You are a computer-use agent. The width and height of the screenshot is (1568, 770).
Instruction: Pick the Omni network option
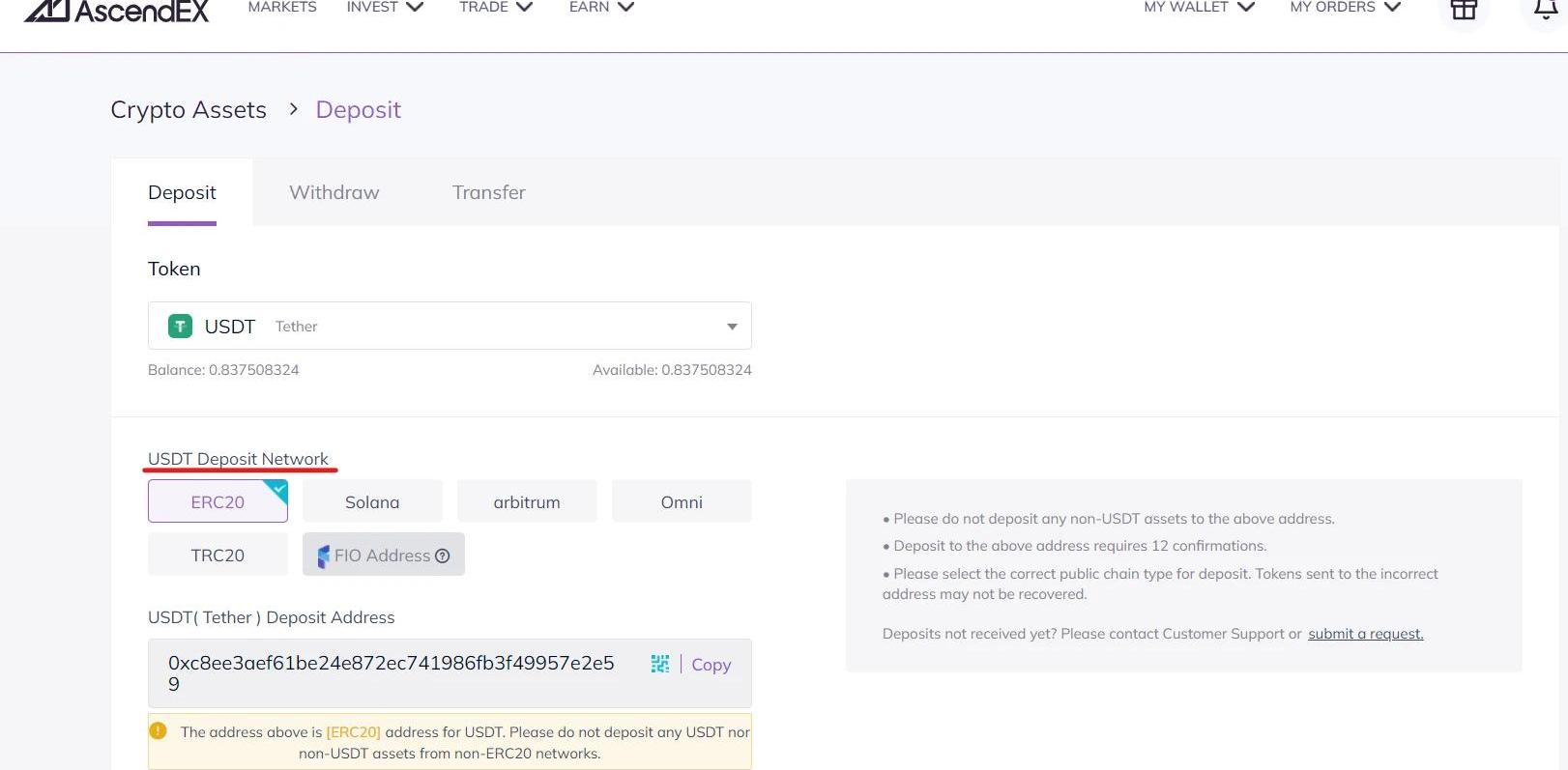(682, 502)
